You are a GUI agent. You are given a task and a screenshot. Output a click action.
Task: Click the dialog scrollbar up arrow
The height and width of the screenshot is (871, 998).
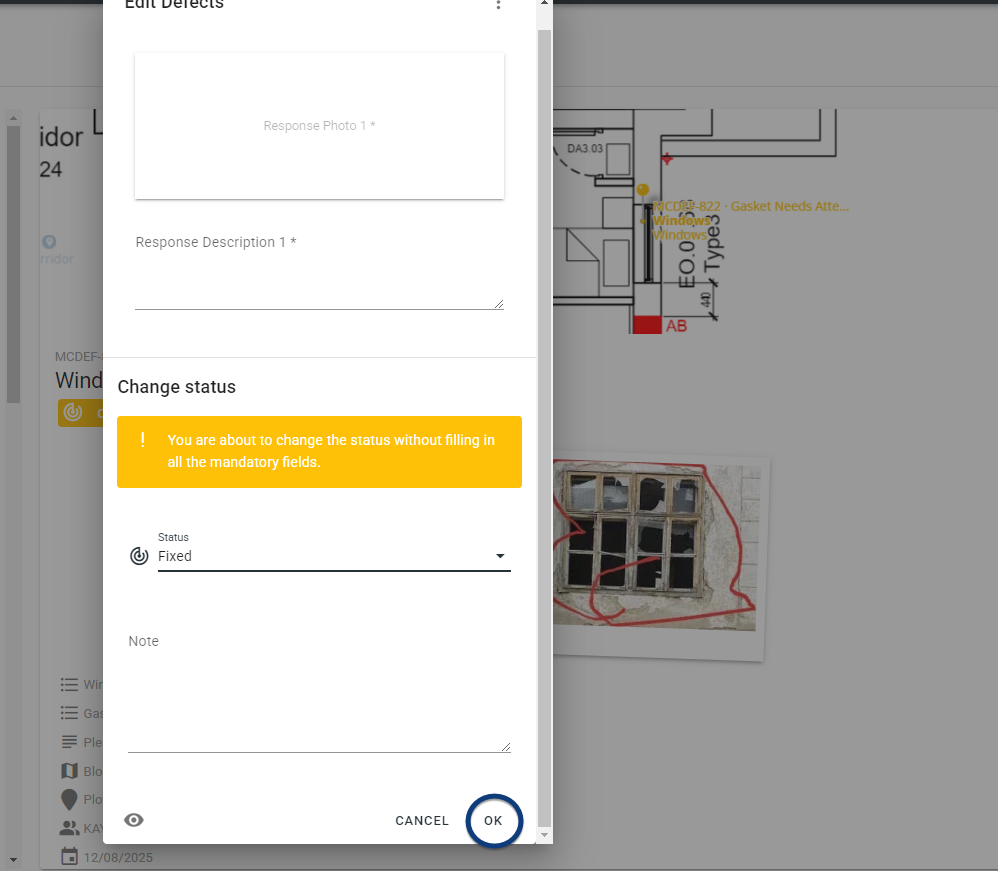coord(544,3)
